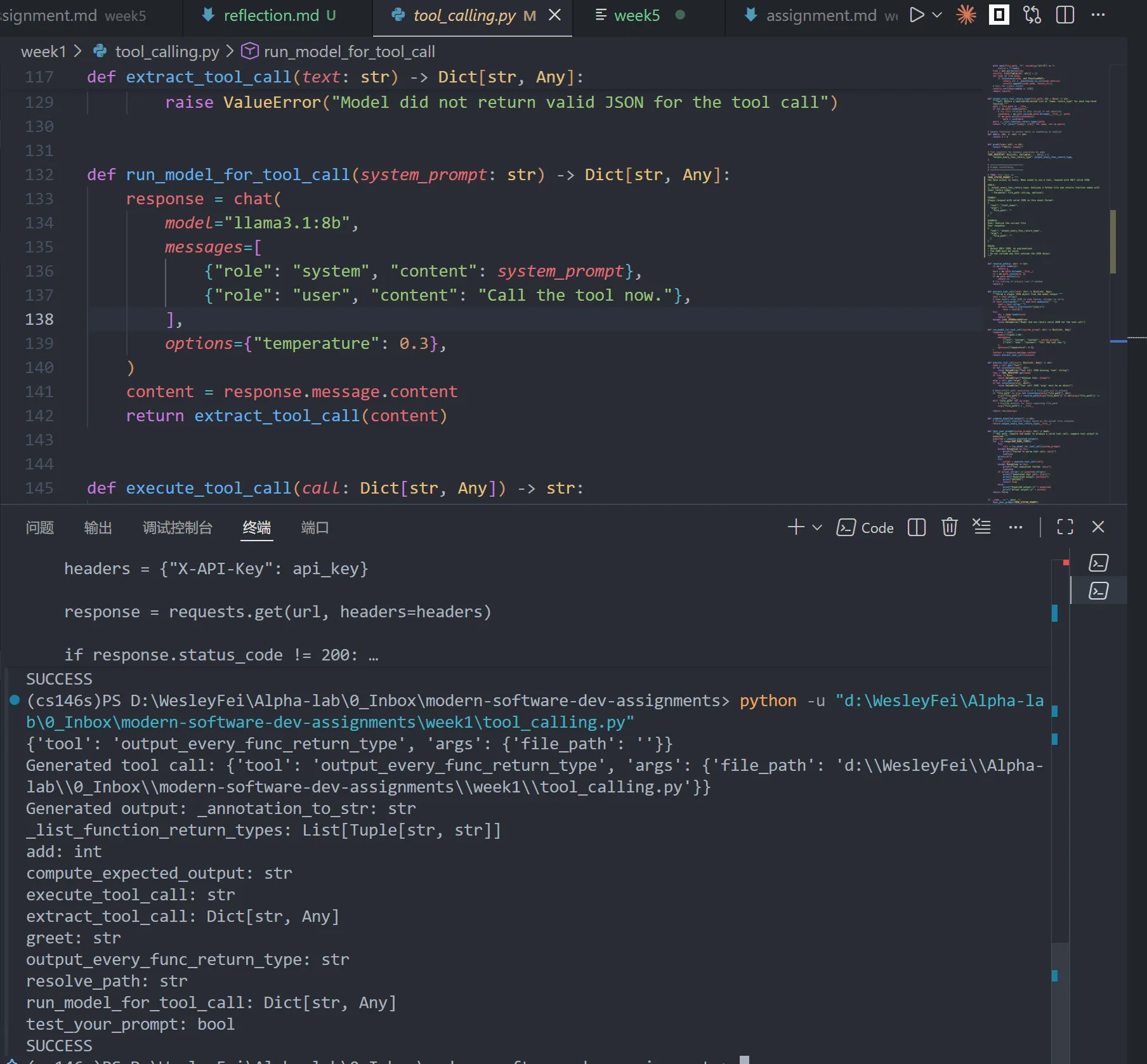Viewport: 1147px width, 1064px height.
Task: Close the tool_calling.py tab
Action: 554,15
